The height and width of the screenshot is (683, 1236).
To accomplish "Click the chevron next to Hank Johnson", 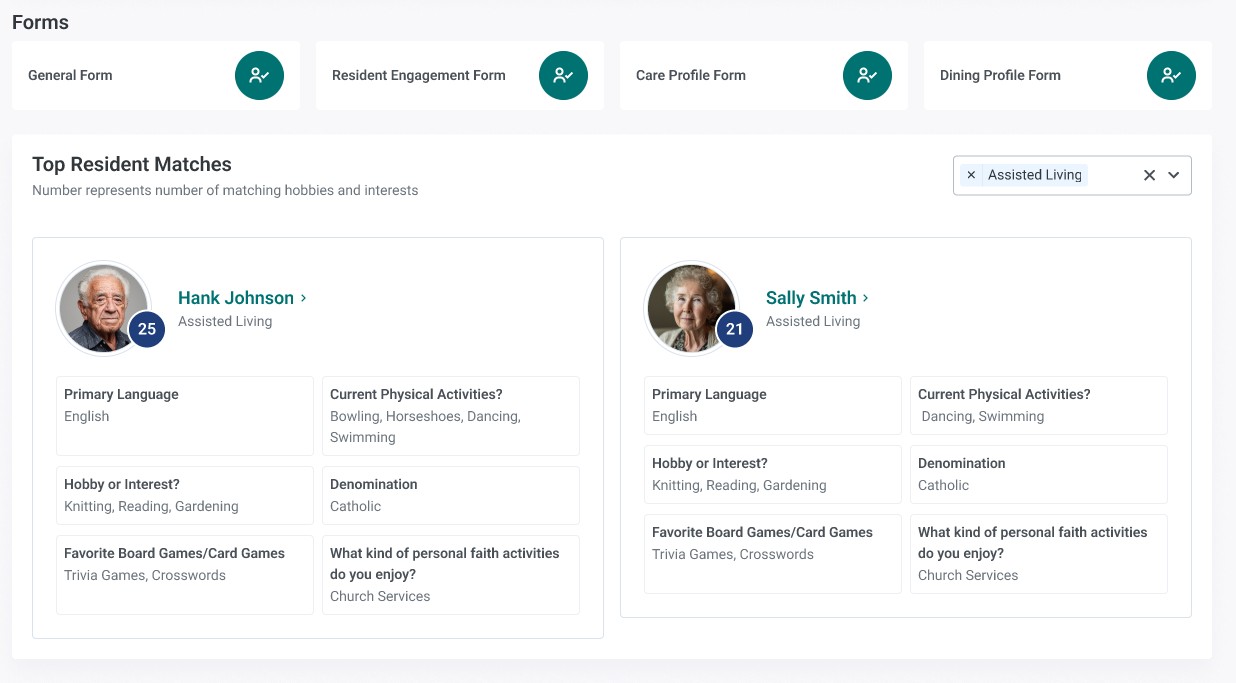I will 303,298.
